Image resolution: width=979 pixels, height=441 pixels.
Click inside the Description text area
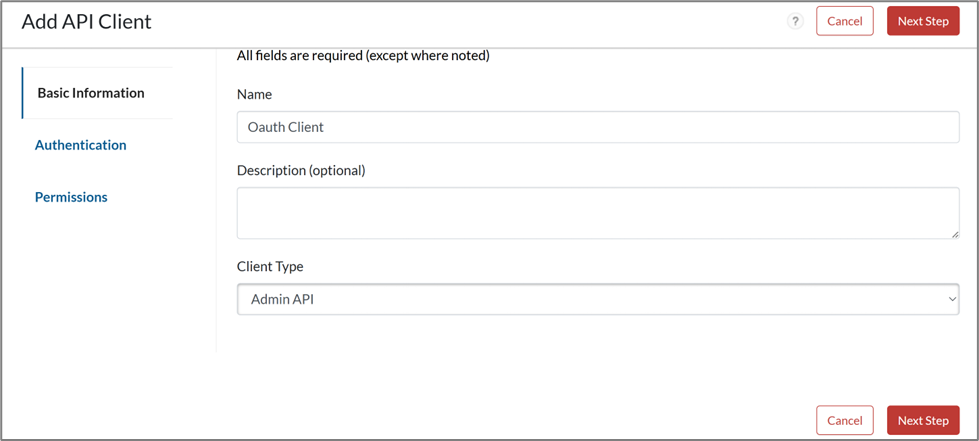coord(598,212)
